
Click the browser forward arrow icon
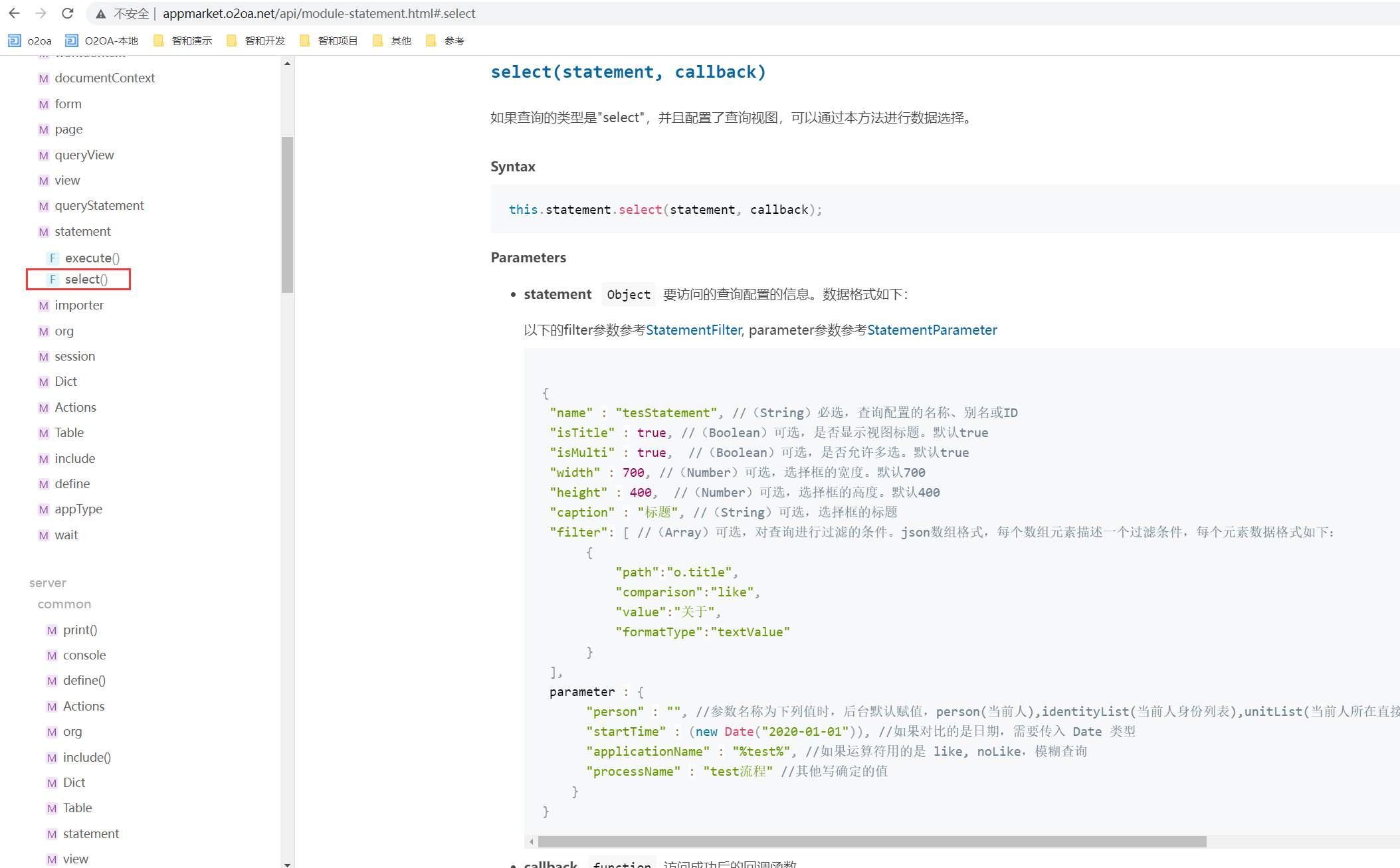click(x=41, y=13)
